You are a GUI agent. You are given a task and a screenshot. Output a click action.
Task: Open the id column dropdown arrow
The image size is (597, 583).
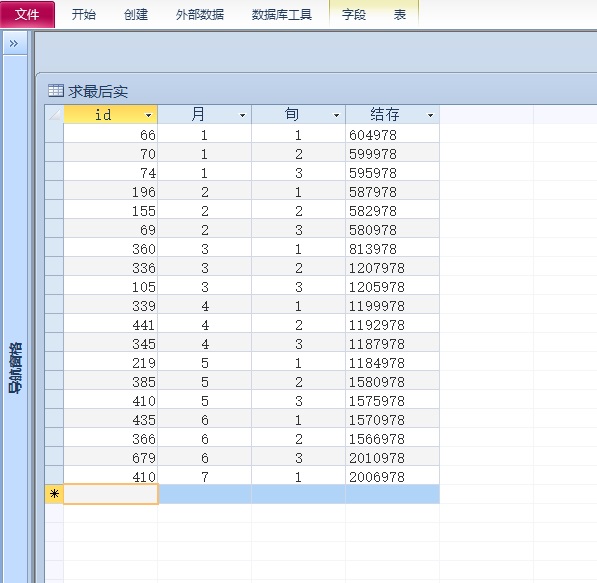click(x=148, y=115)
